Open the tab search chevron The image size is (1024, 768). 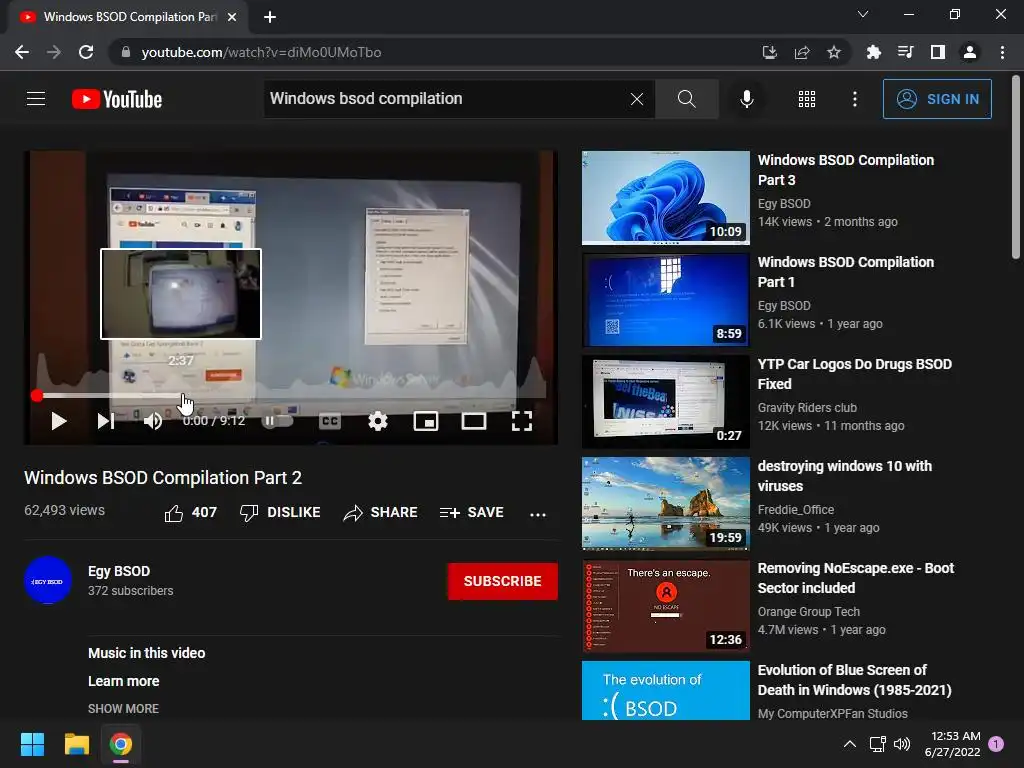pos(863,14)
